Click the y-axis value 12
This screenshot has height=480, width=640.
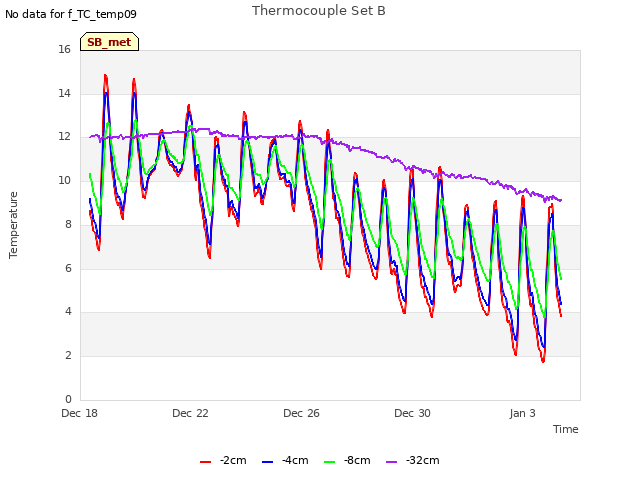[64, 137]
